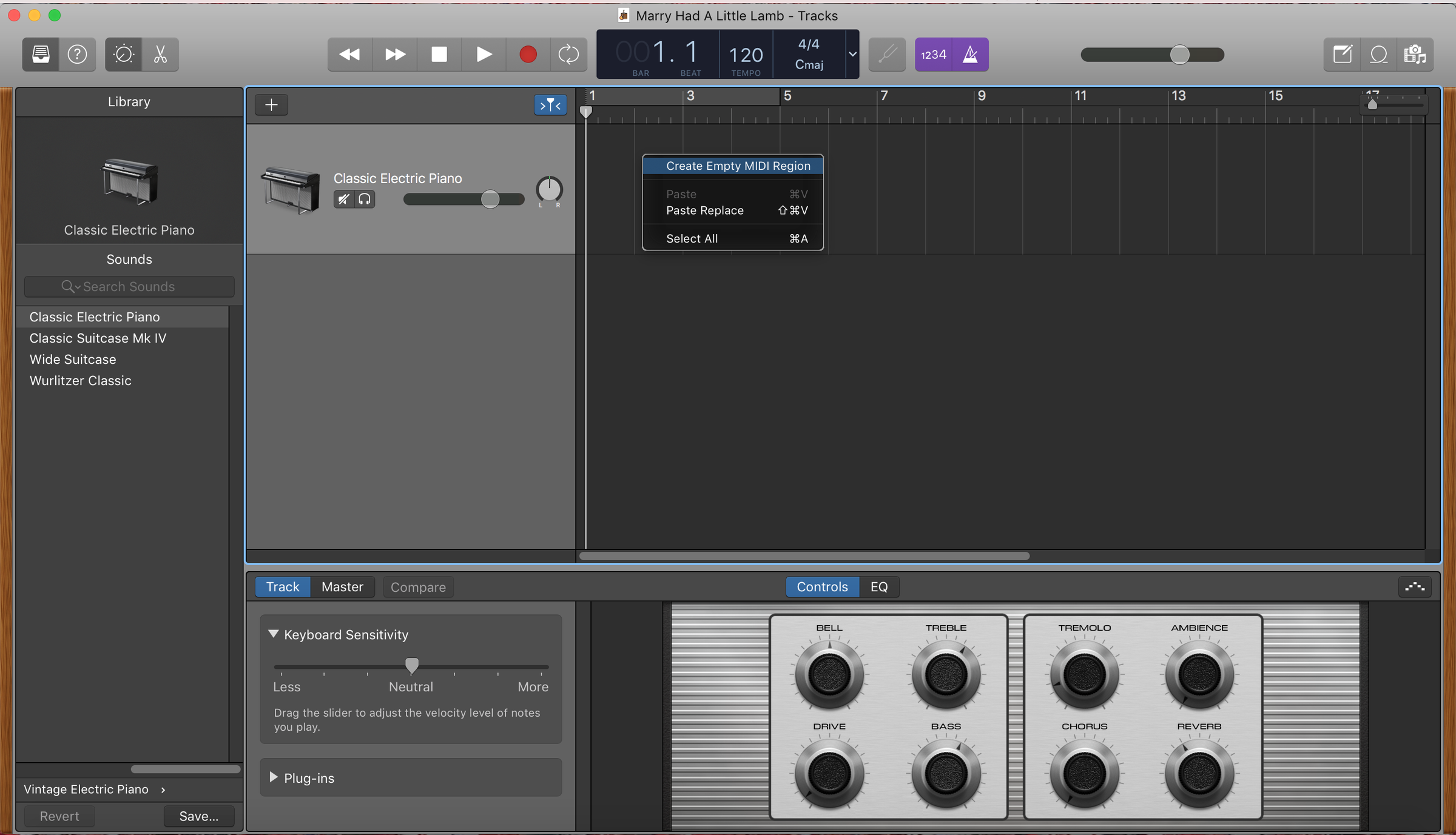Click the Rewind transport button
Viewport: 1456px width, 835px height.
pos(349,55)
